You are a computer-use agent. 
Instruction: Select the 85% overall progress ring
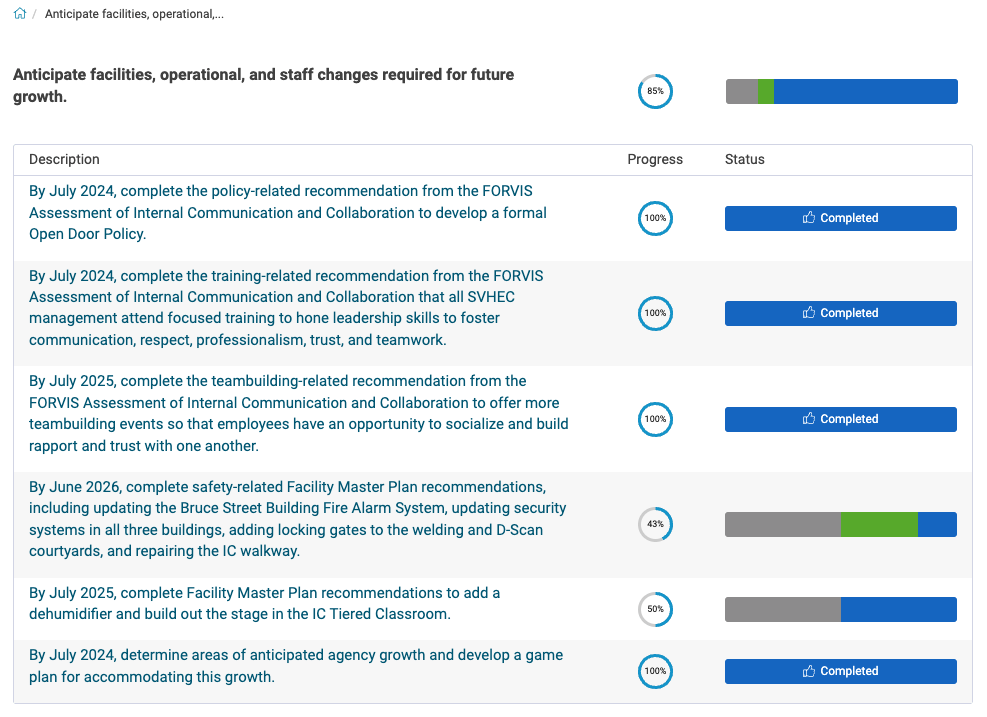[x=655, y=91]
